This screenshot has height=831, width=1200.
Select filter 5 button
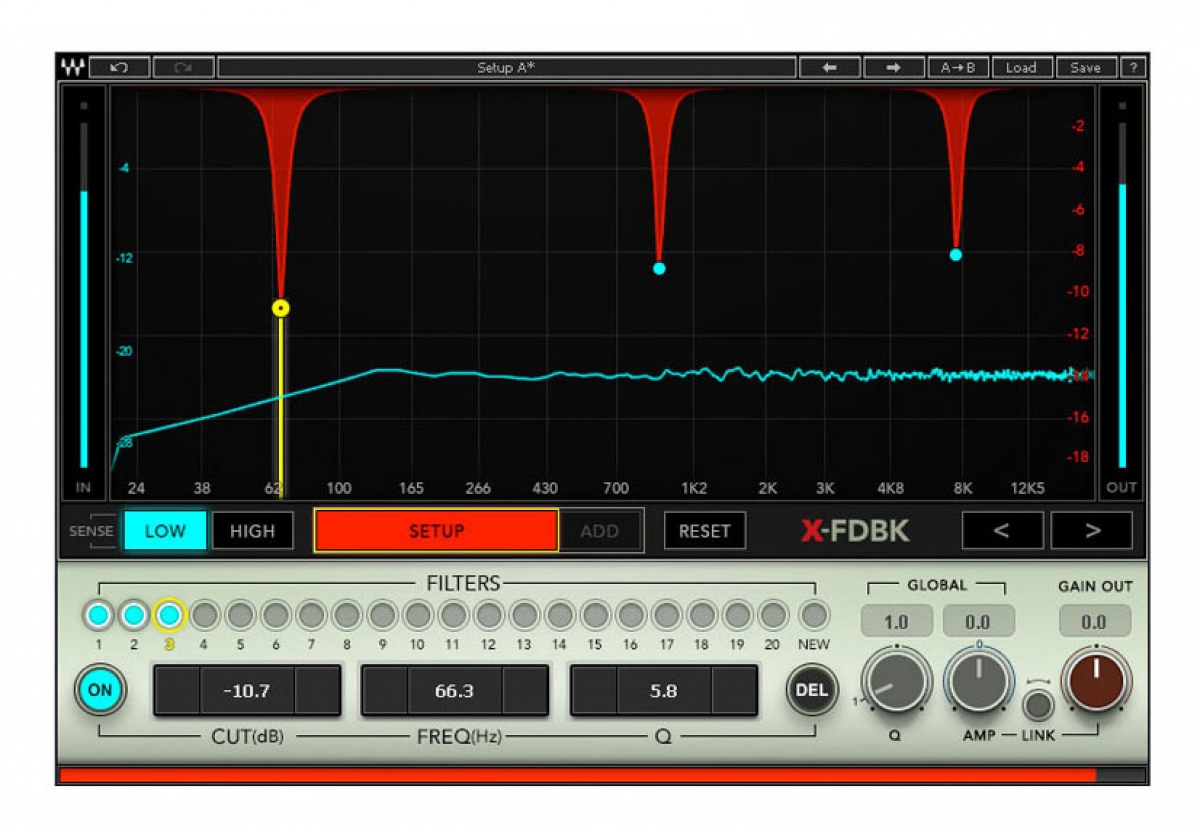240,615
